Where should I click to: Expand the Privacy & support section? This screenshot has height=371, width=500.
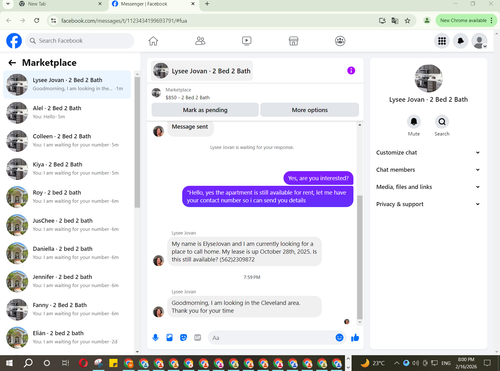428,204
